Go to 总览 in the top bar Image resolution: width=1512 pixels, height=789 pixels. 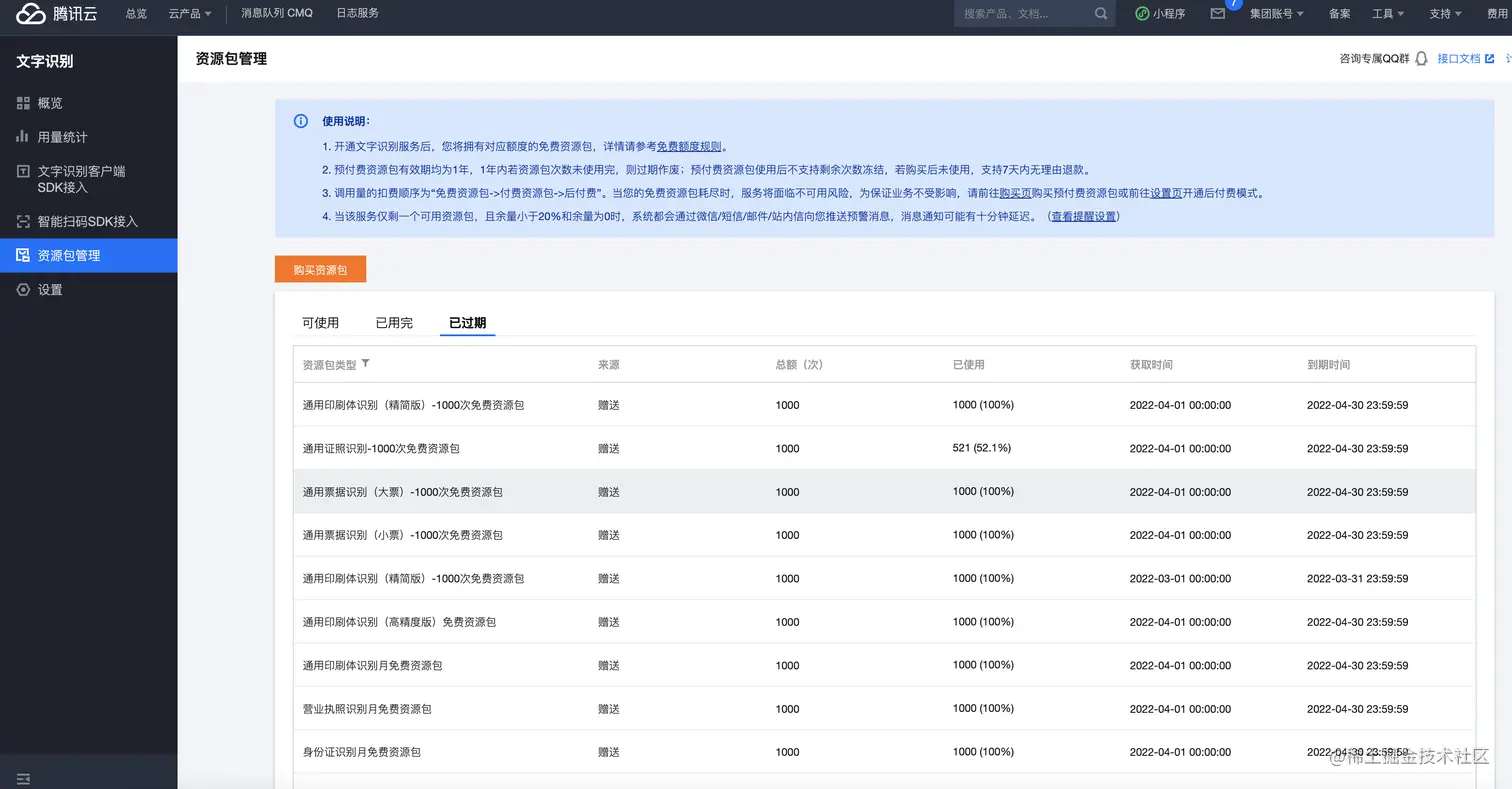[136, 14]
